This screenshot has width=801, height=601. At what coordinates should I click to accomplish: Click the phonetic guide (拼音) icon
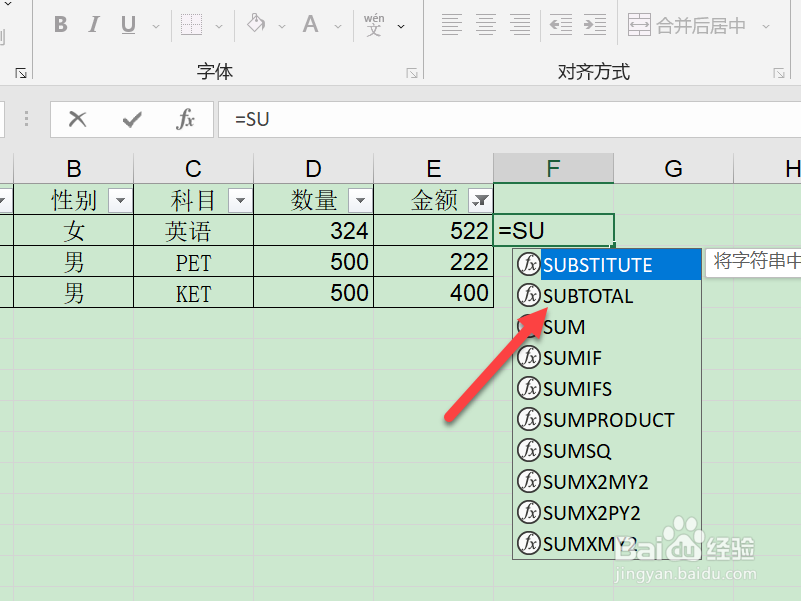click(x=374, y=24)
